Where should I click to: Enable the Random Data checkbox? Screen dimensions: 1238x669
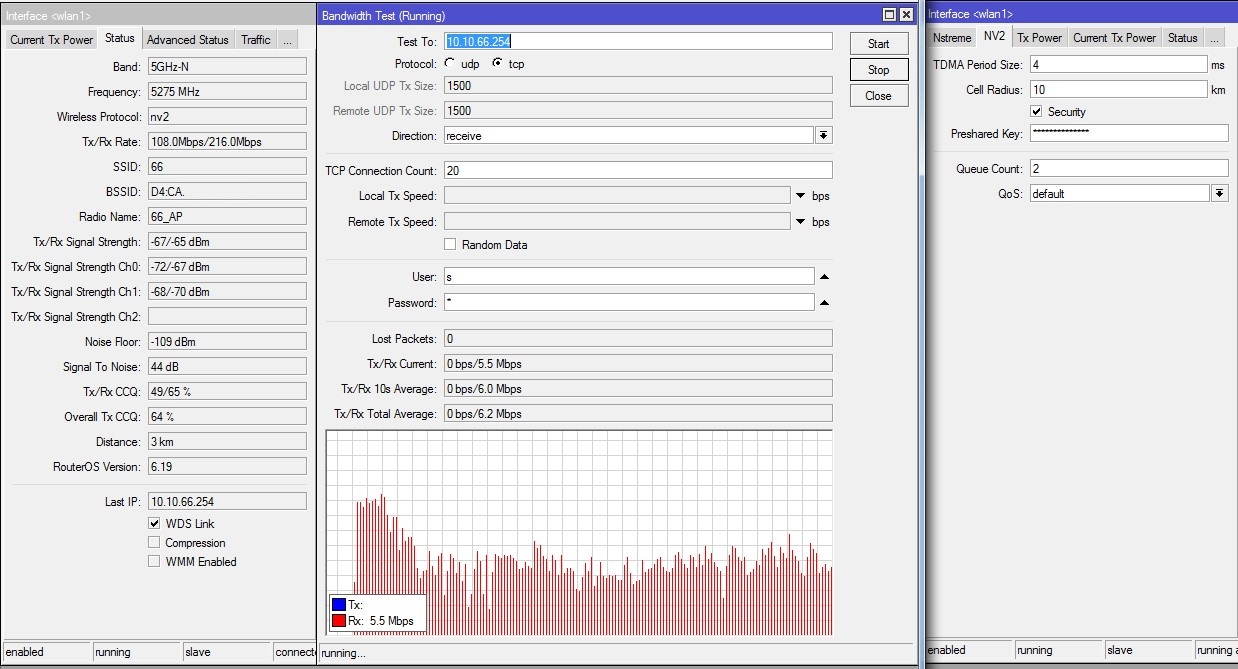point(451,245)
